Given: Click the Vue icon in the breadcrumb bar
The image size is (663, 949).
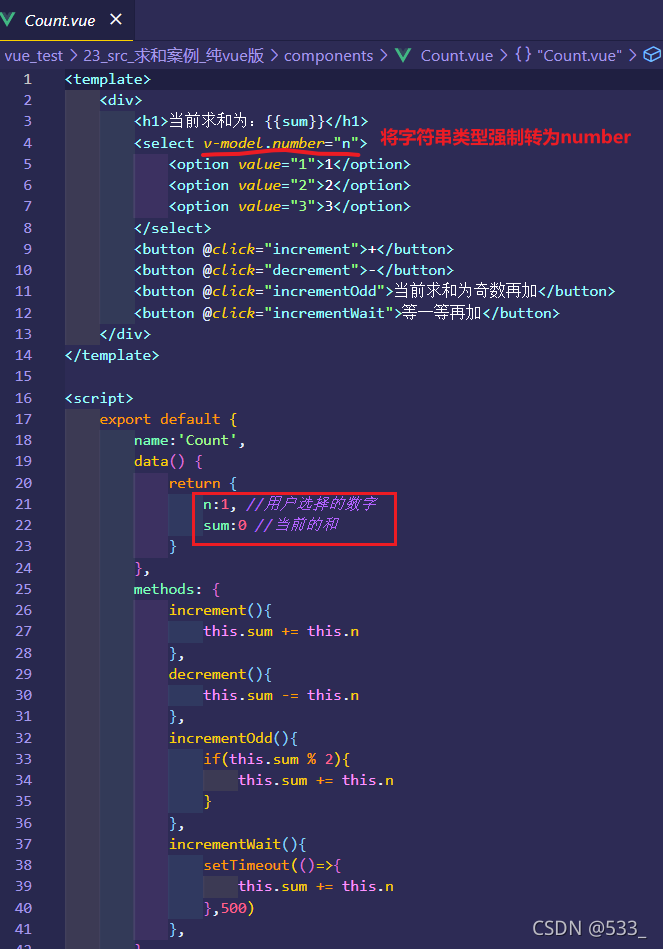Looking at the screenshot, I should pyautogui.click(x=403, y=56).
